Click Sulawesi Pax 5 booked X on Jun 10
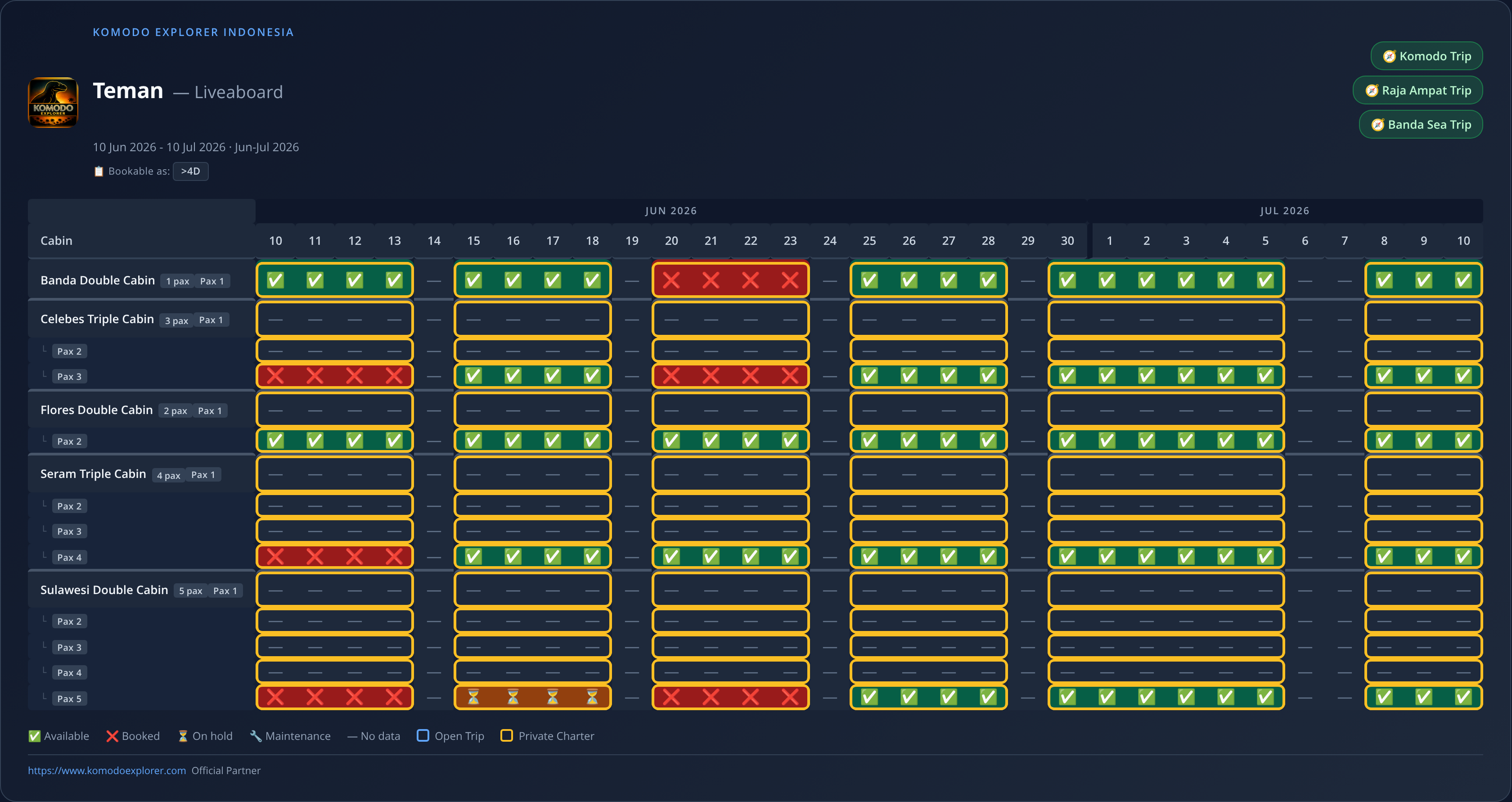Screen dimensions: 1512x802 [275, 698]
